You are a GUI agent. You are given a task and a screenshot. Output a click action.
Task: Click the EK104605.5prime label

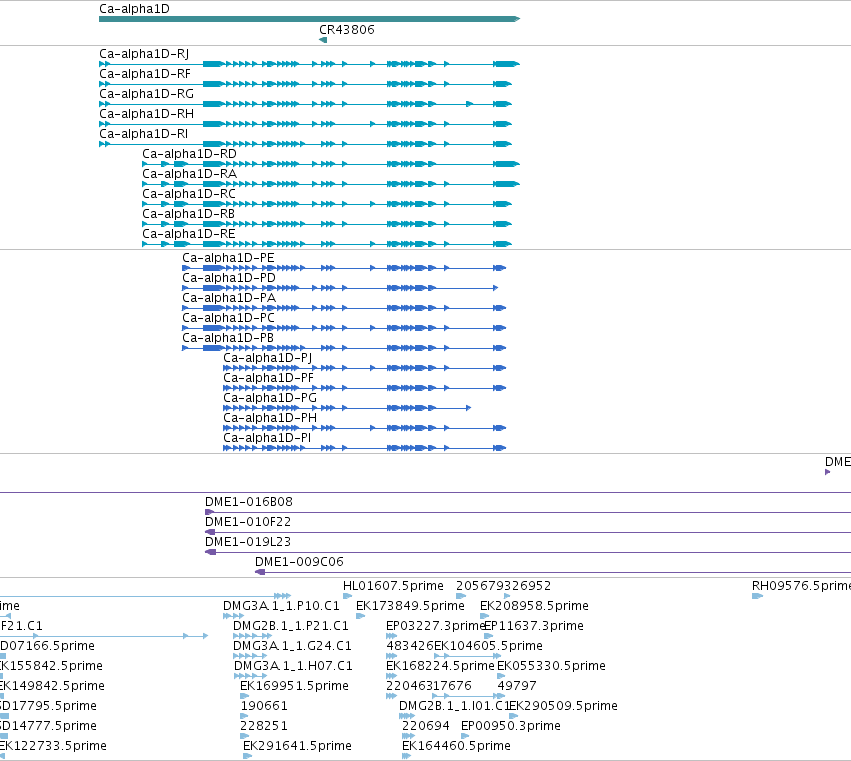tap(488, 646)
